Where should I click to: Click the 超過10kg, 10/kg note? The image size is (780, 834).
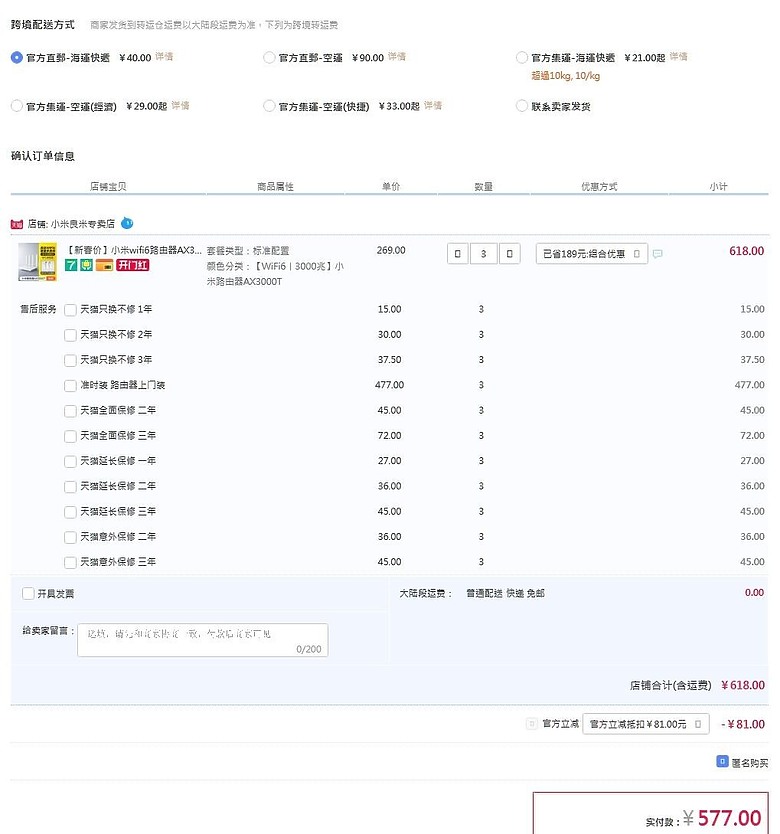pyautogui.click(x=566, y=76)
